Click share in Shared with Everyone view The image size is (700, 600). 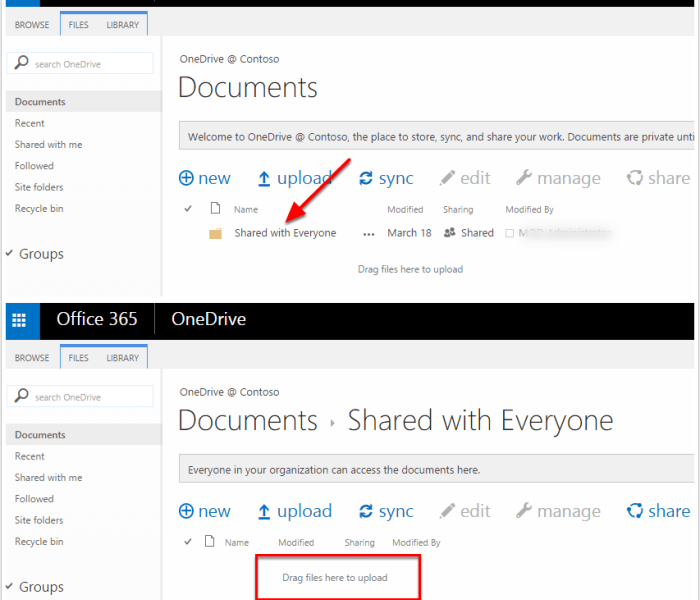[658, 511]
